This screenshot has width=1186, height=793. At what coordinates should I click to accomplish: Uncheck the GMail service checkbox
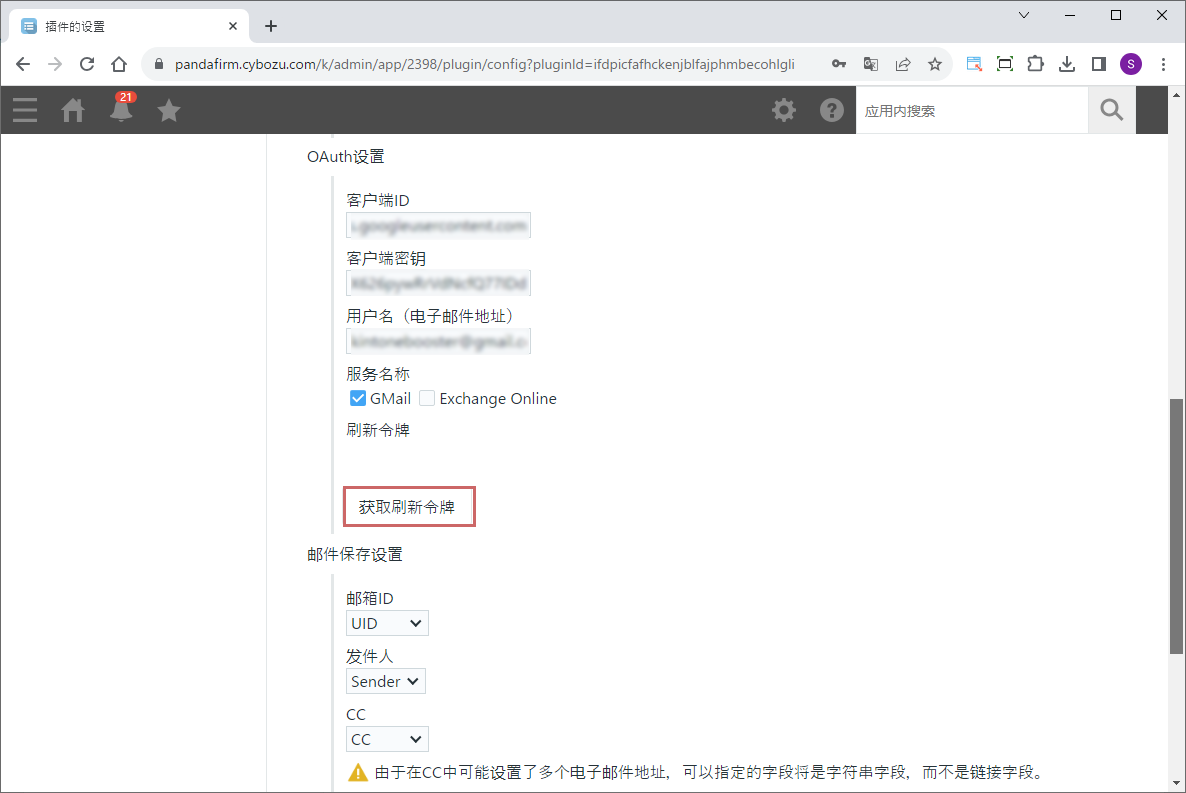pos(358,399)
